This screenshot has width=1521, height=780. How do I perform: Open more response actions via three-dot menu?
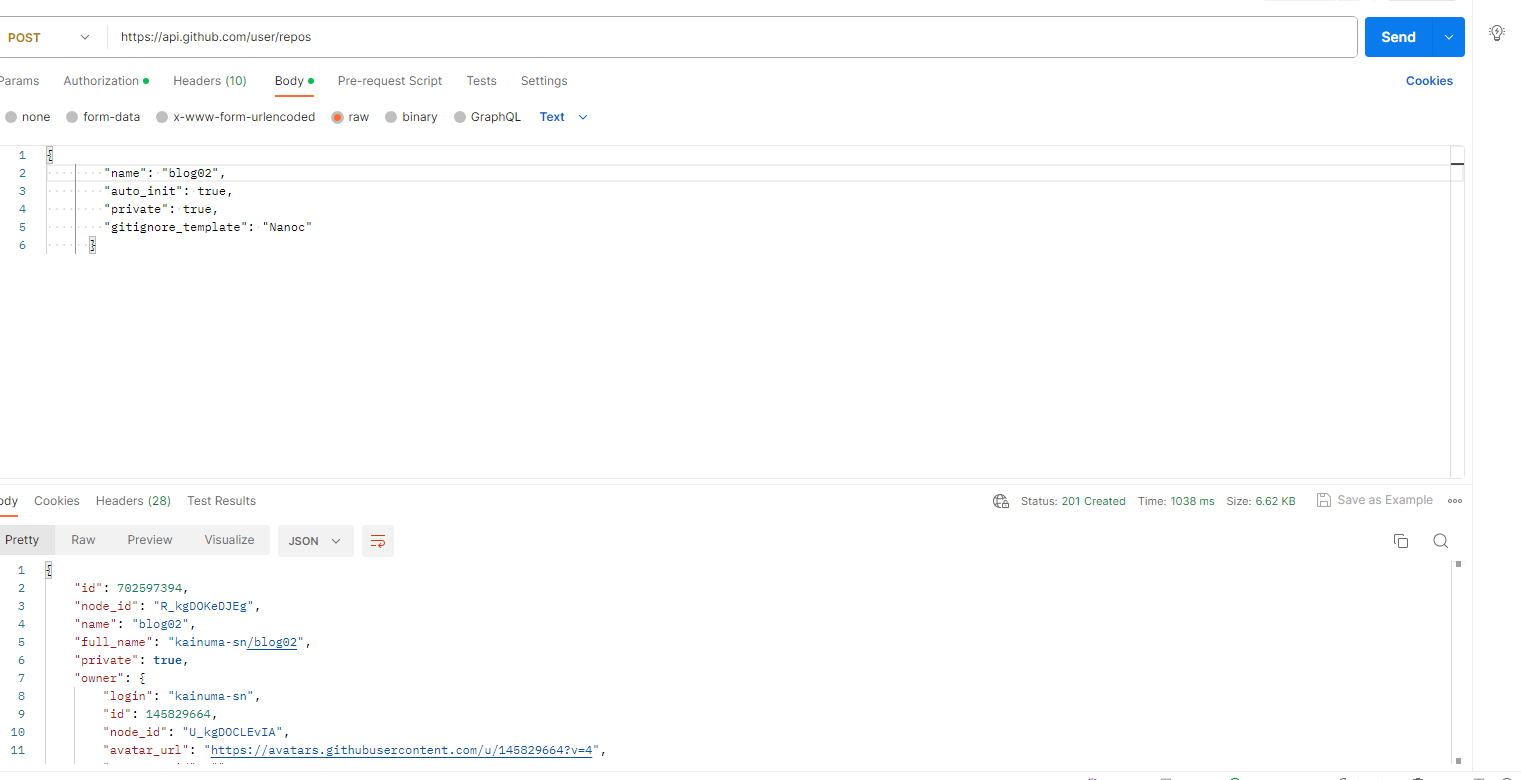[1455, 501]
